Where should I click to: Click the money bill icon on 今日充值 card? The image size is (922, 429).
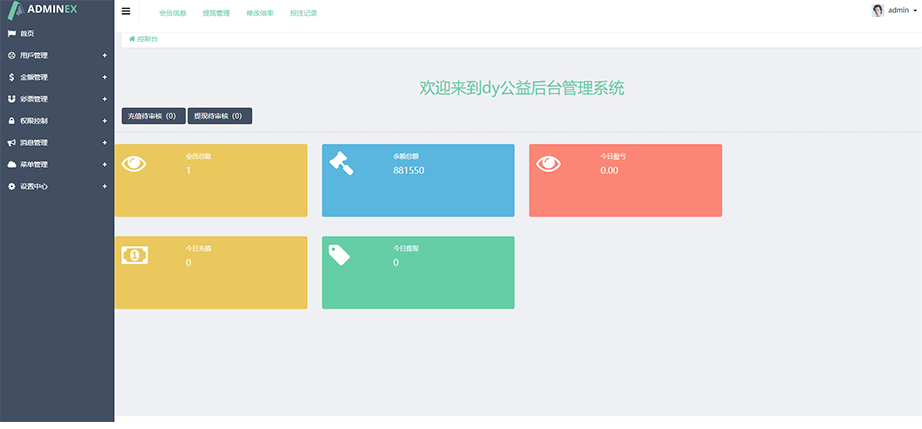pyautogui.click(x=134, y=255)
